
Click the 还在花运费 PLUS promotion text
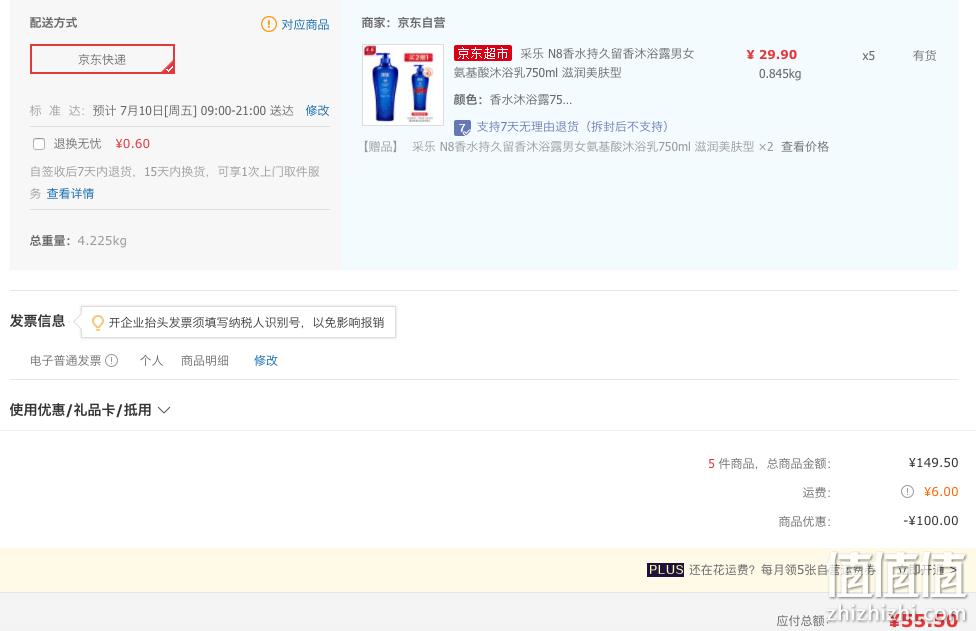[x=782, y=570]
